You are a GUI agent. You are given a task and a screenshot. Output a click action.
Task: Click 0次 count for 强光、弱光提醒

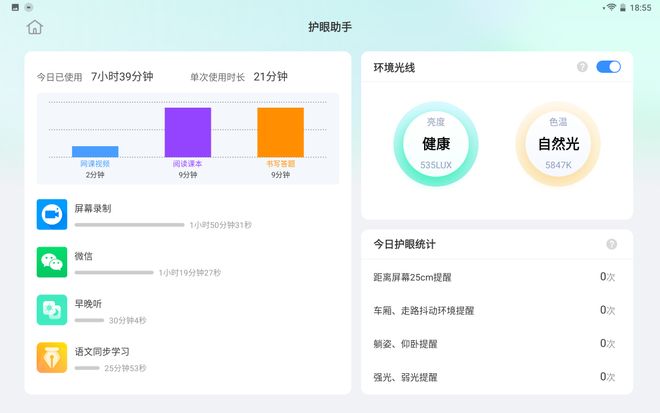(x=607, y=376)
